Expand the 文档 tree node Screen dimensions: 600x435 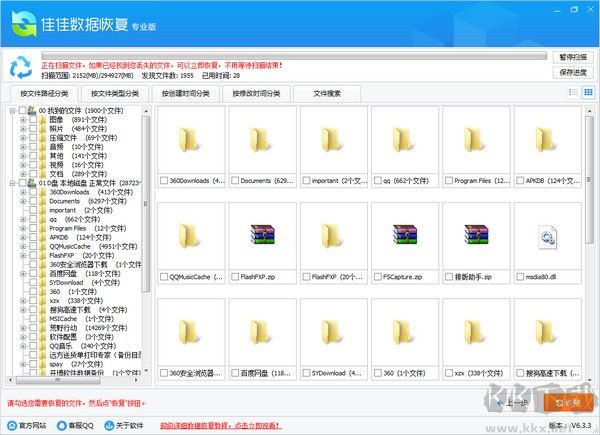(x=23, y=174)
